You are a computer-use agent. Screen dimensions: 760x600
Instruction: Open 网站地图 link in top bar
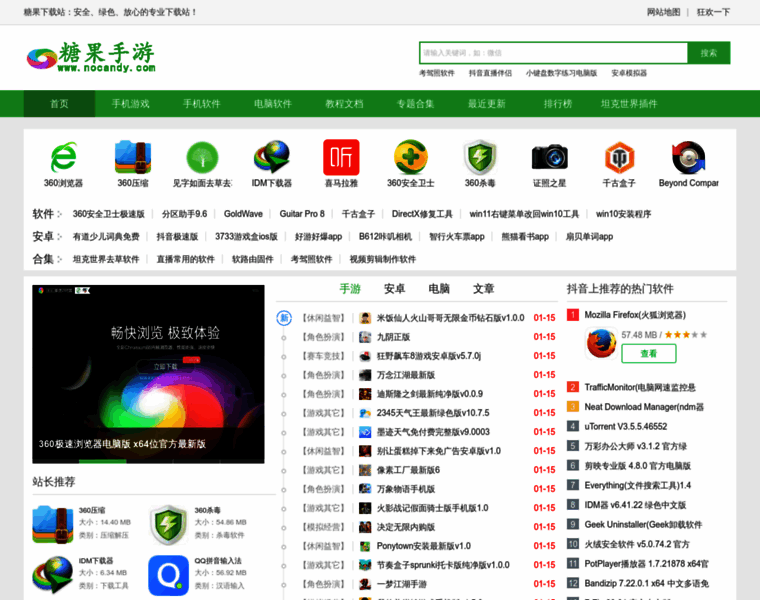(664, 12)
